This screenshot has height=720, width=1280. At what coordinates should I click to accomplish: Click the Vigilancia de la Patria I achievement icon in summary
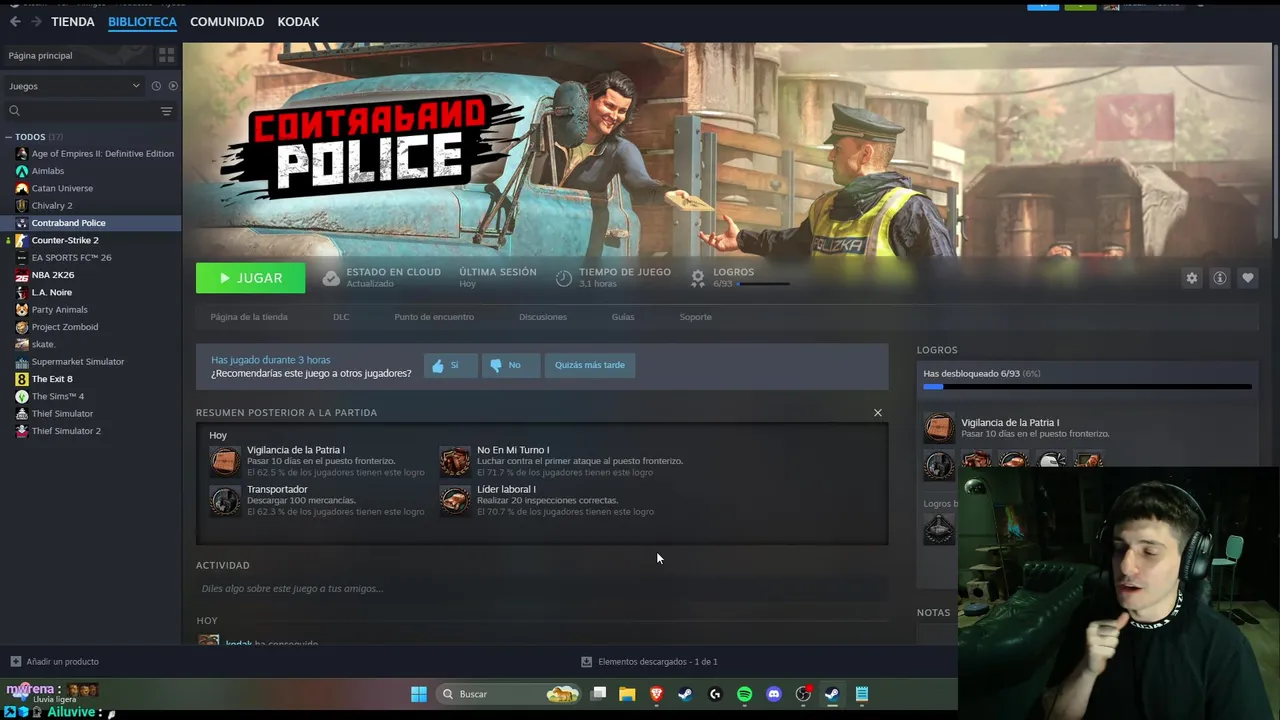[225, 461]
